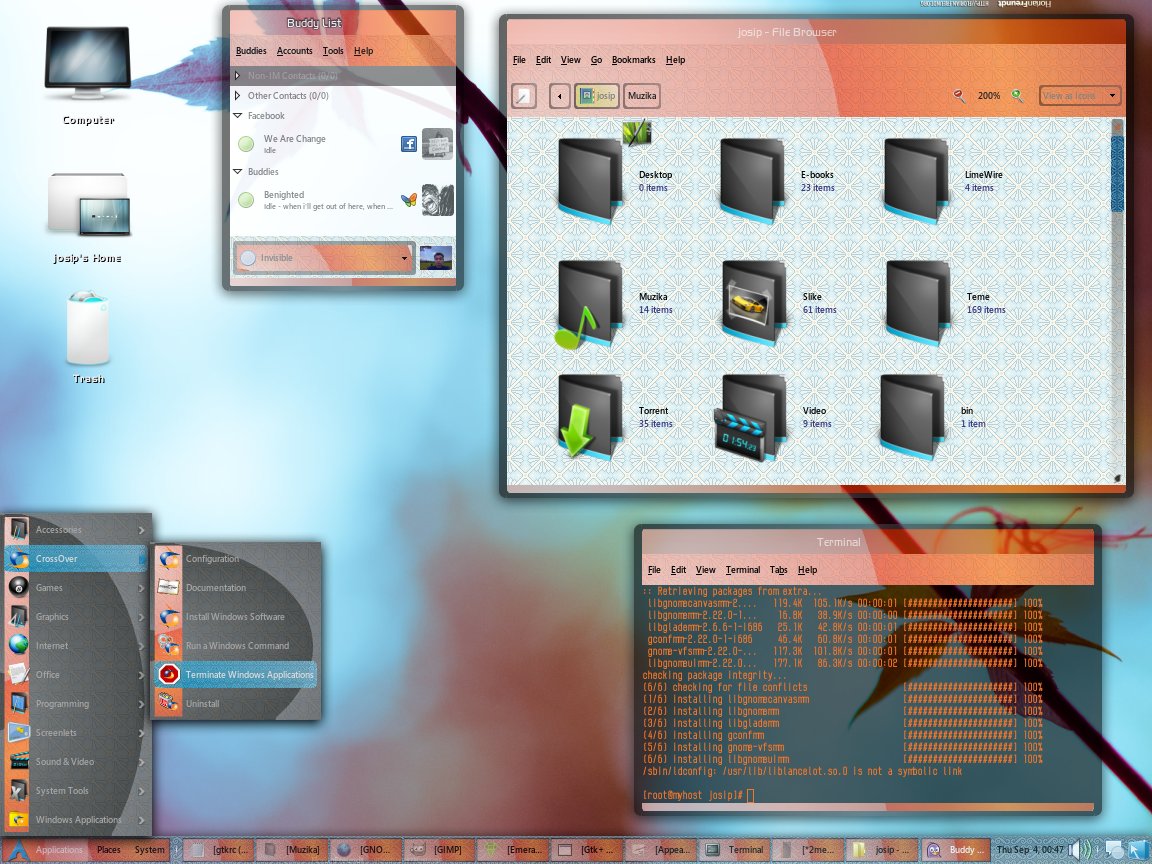
Task: Click the Facebook protocol icon beside We Are Change
Action: 408,144
